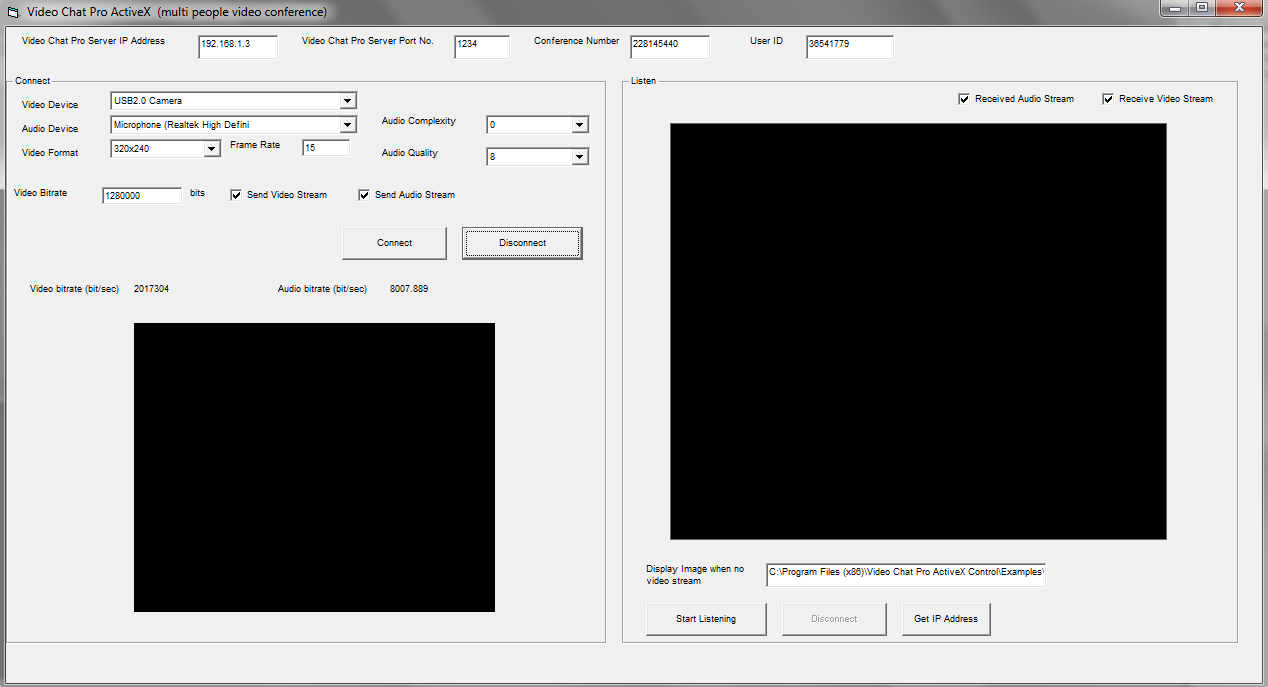Click Disconnect in the Connect panel
Viewport: 1268px width, 687px height.
tap(522, 243)
